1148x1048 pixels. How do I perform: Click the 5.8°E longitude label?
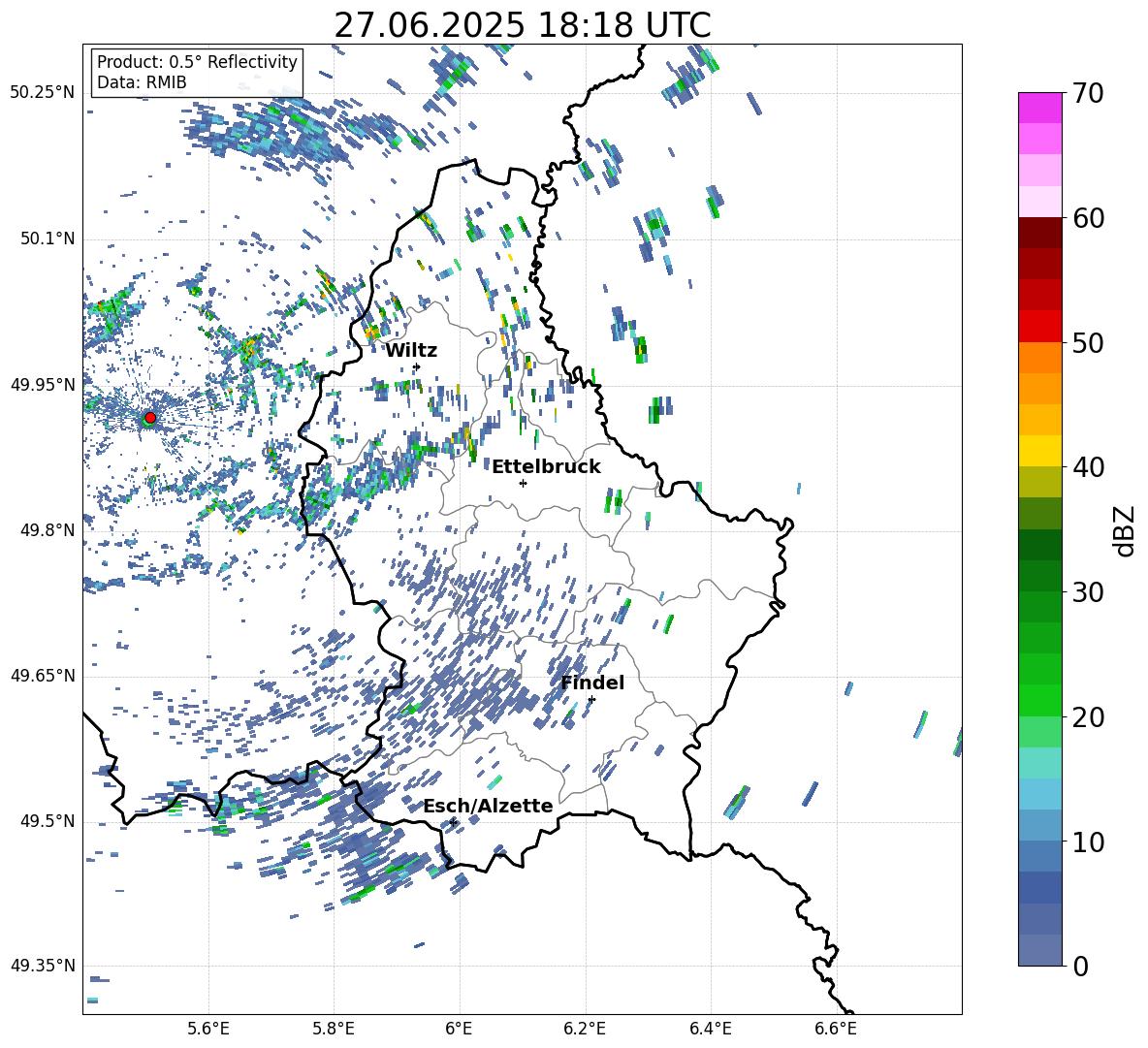point(334,1029)
